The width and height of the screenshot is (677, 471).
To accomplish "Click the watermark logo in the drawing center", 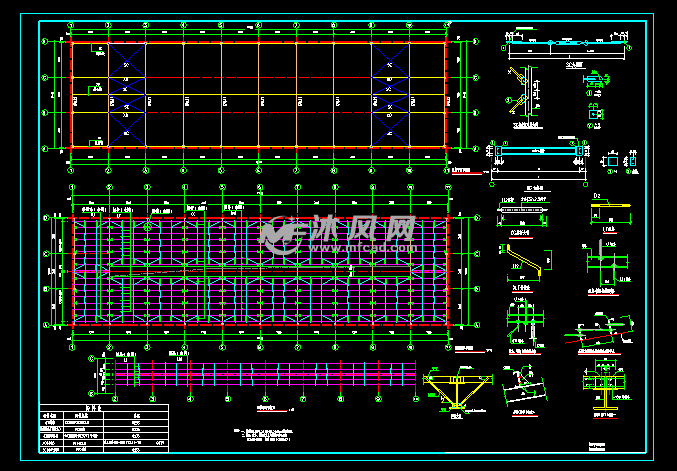I will click(282, 233).
